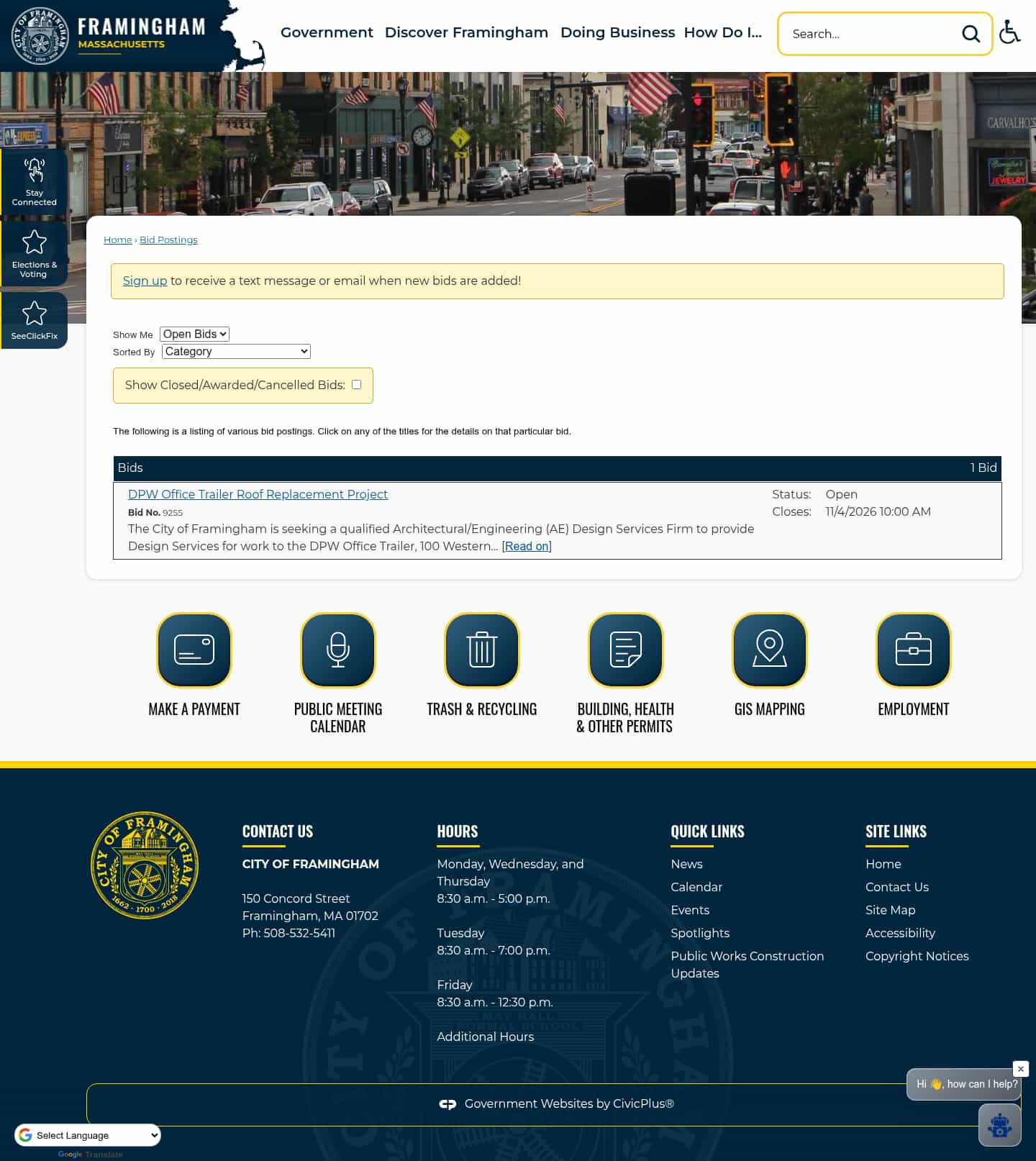Viewport: 1036px width, 1161px height.
Task: Open Site Map link
Action: point(890,910)
